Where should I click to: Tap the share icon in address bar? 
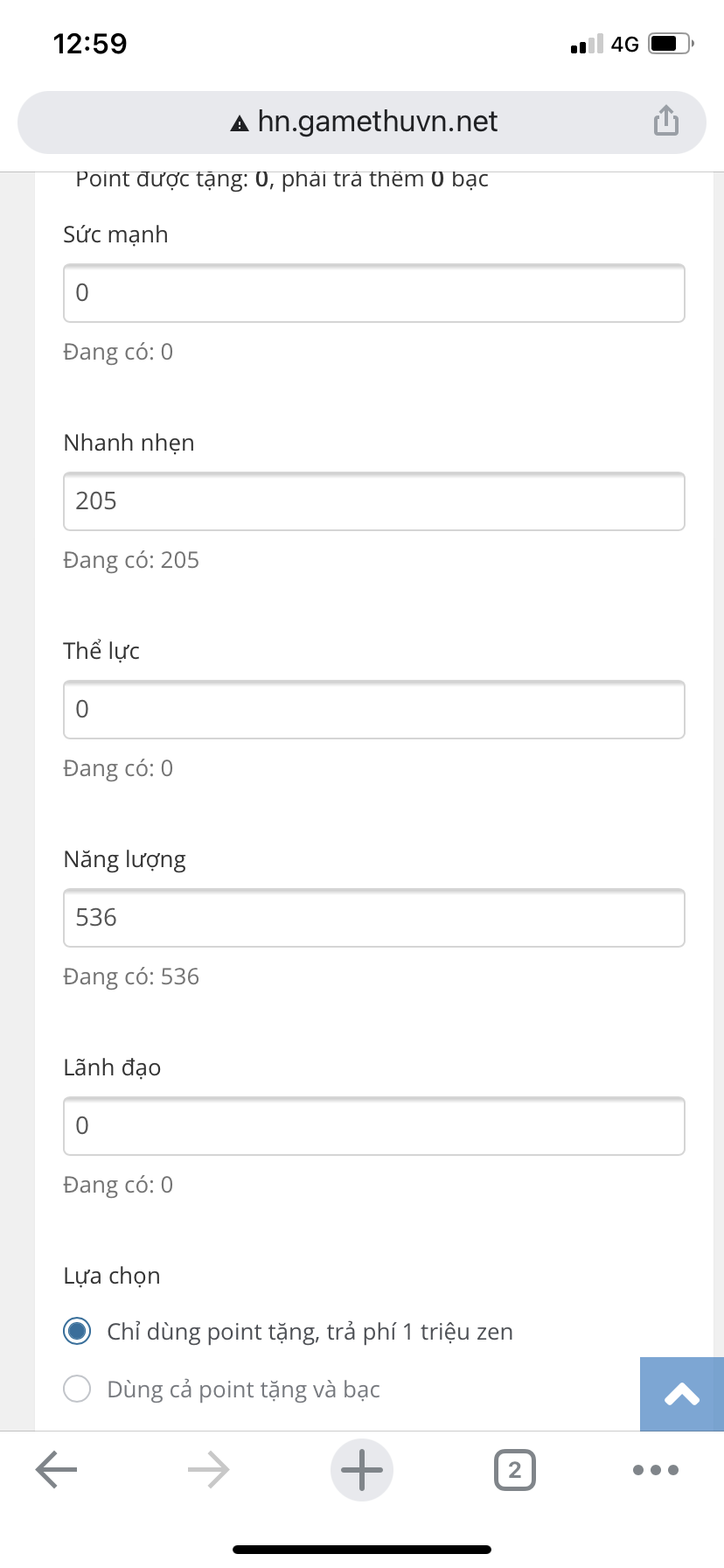tap(665, 121)
